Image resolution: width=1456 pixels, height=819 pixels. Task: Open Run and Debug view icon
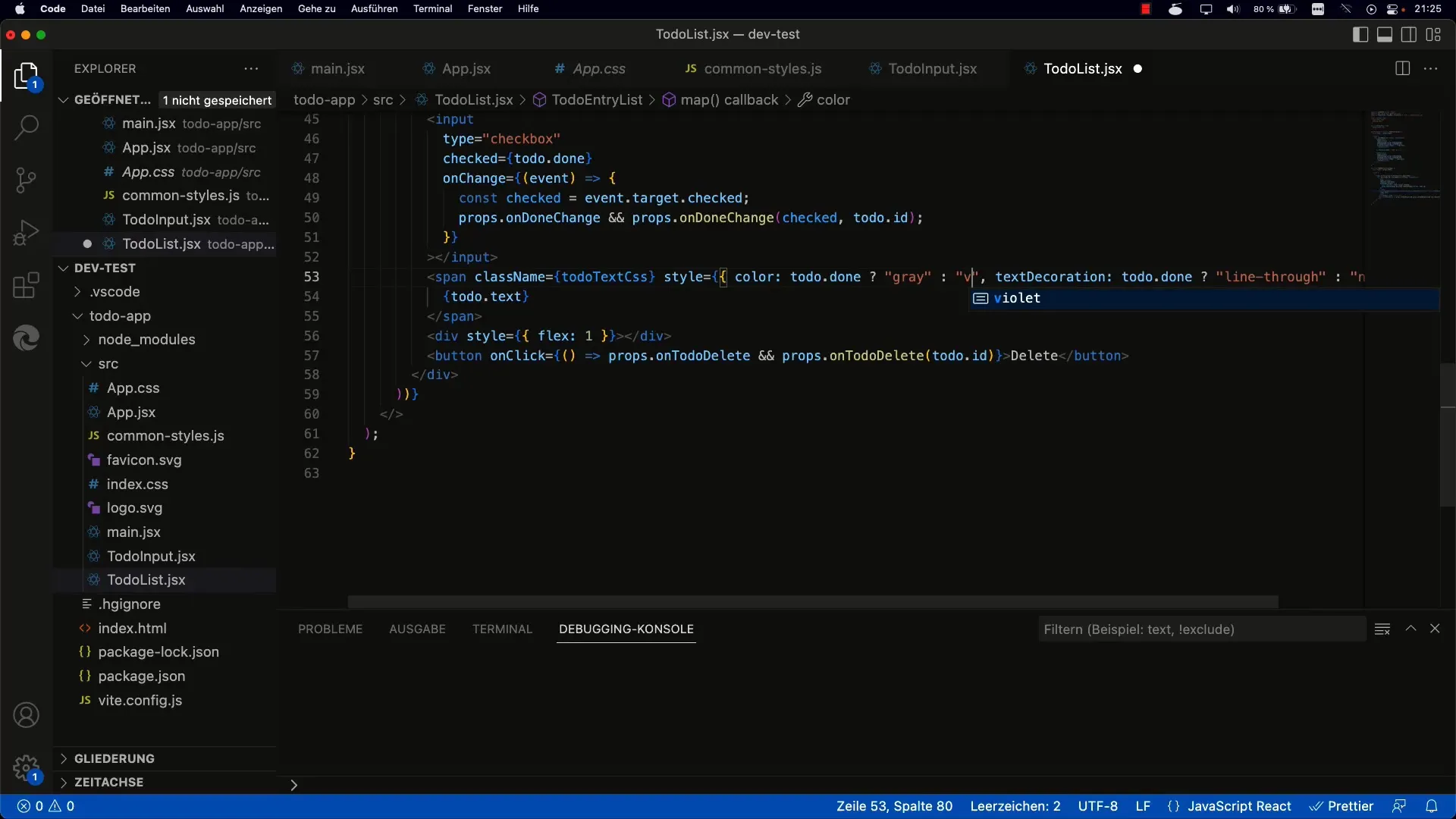[27, 233]
